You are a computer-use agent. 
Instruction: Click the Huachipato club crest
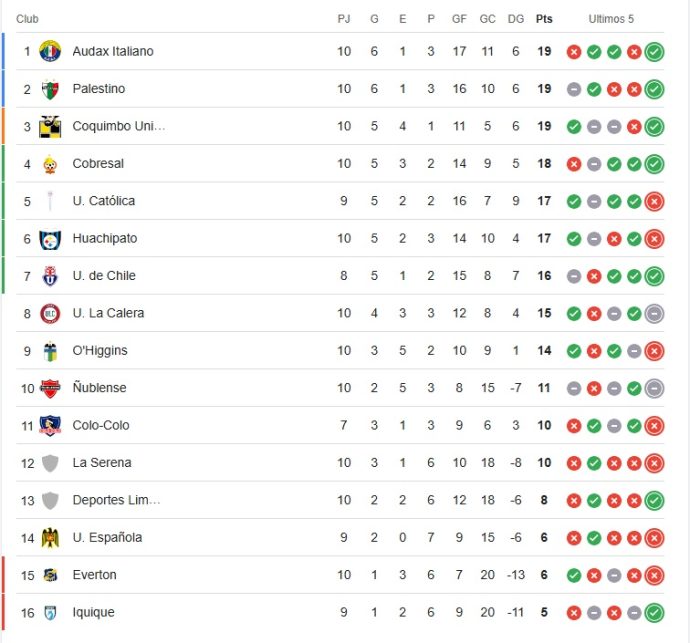[50, 239]
